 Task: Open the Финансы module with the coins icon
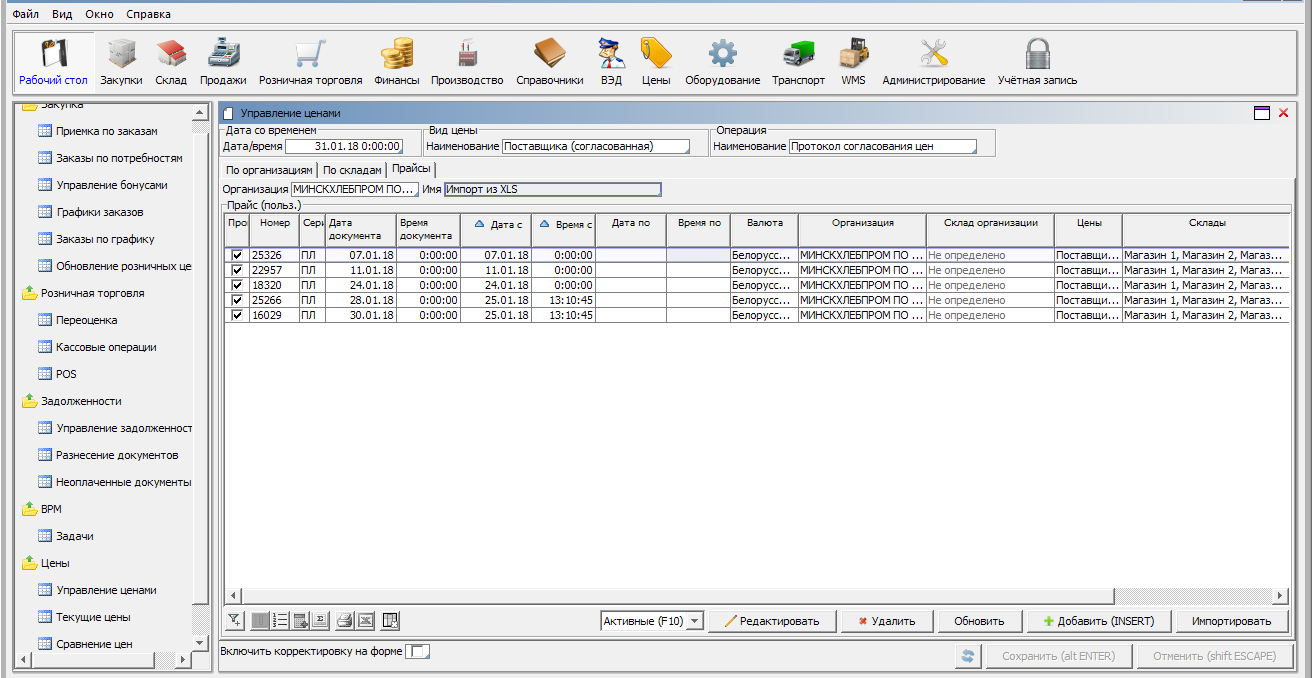[397, 62]
